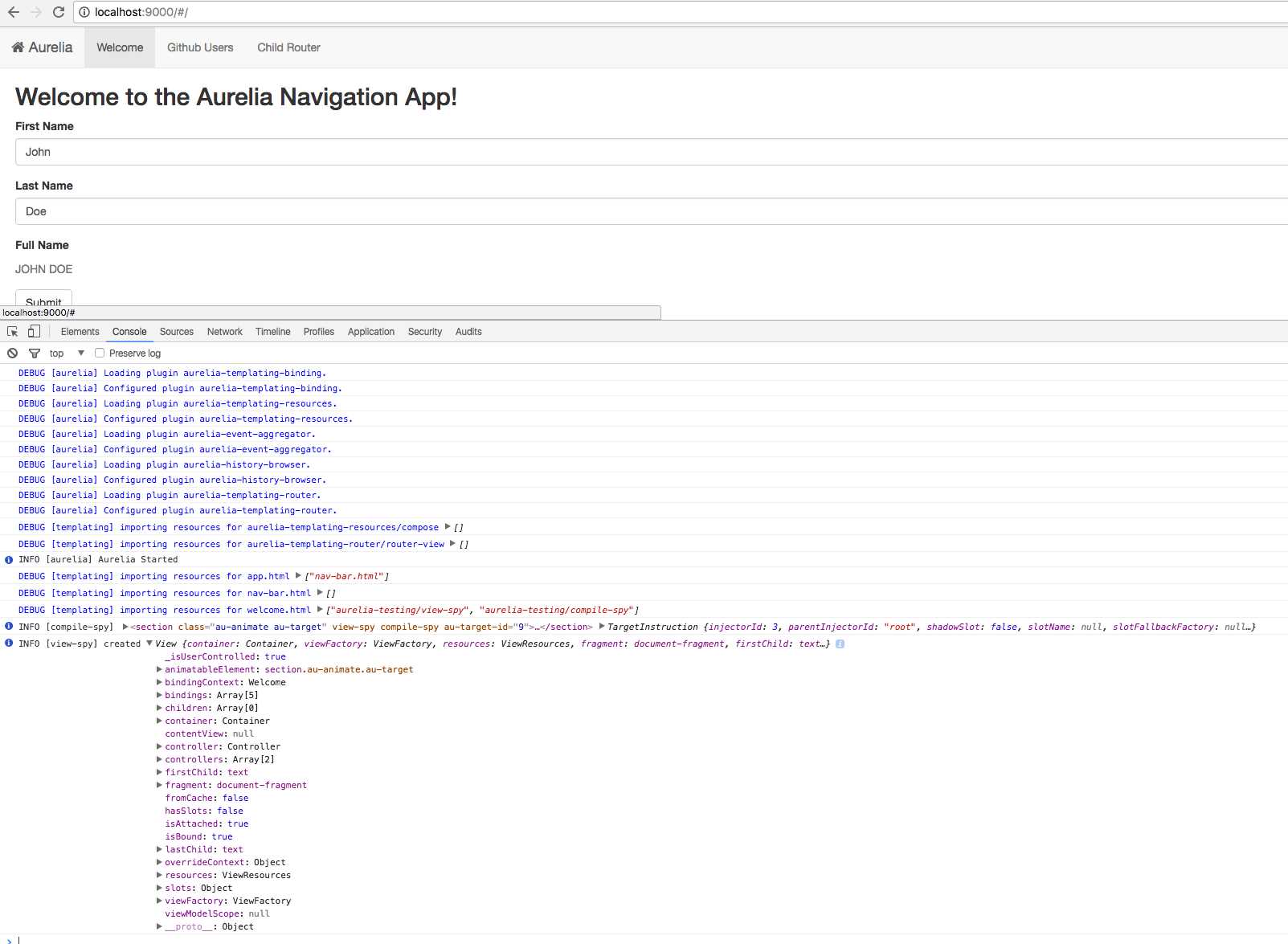The image size is (1288, 944).
Task: Open the Child Router section
Action: 288,47
